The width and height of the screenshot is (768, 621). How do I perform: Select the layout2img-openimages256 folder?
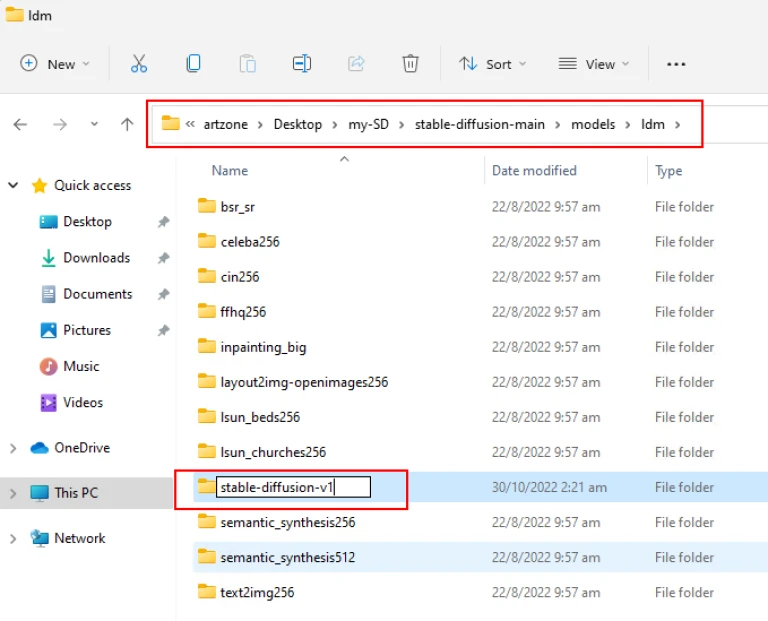pyautogui.click(x=304, y=382)
